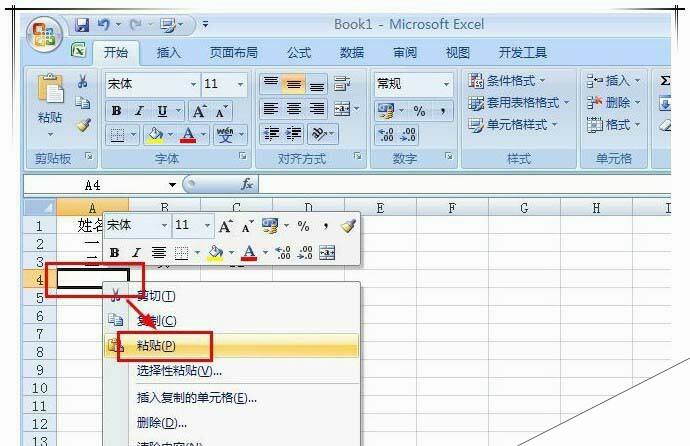Align text left in ribbon
Viewport: 690px width, 446px height.
[271, 109]
